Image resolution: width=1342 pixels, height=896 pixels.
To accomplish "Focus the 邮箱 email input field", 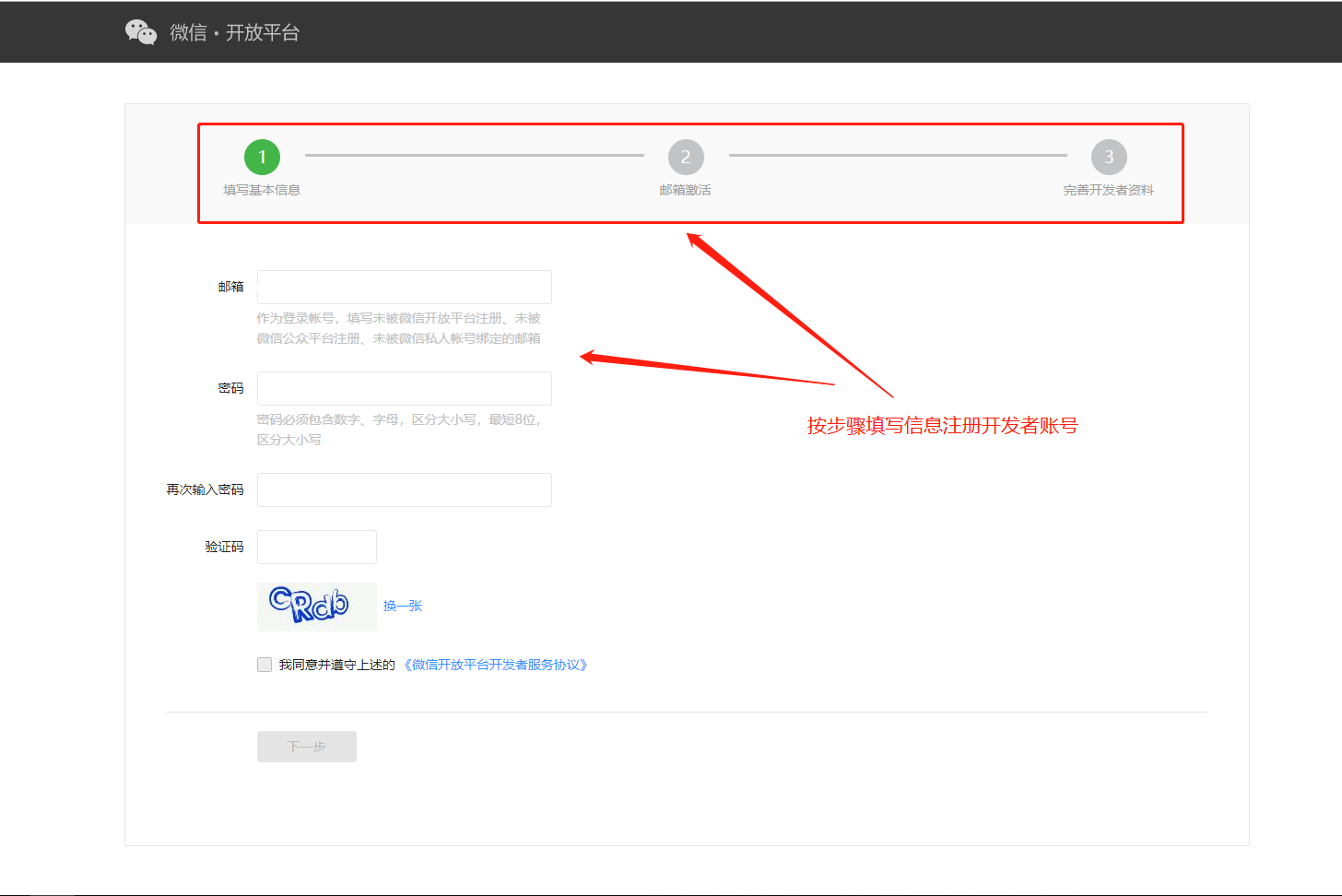I will [x=405, y=287].
